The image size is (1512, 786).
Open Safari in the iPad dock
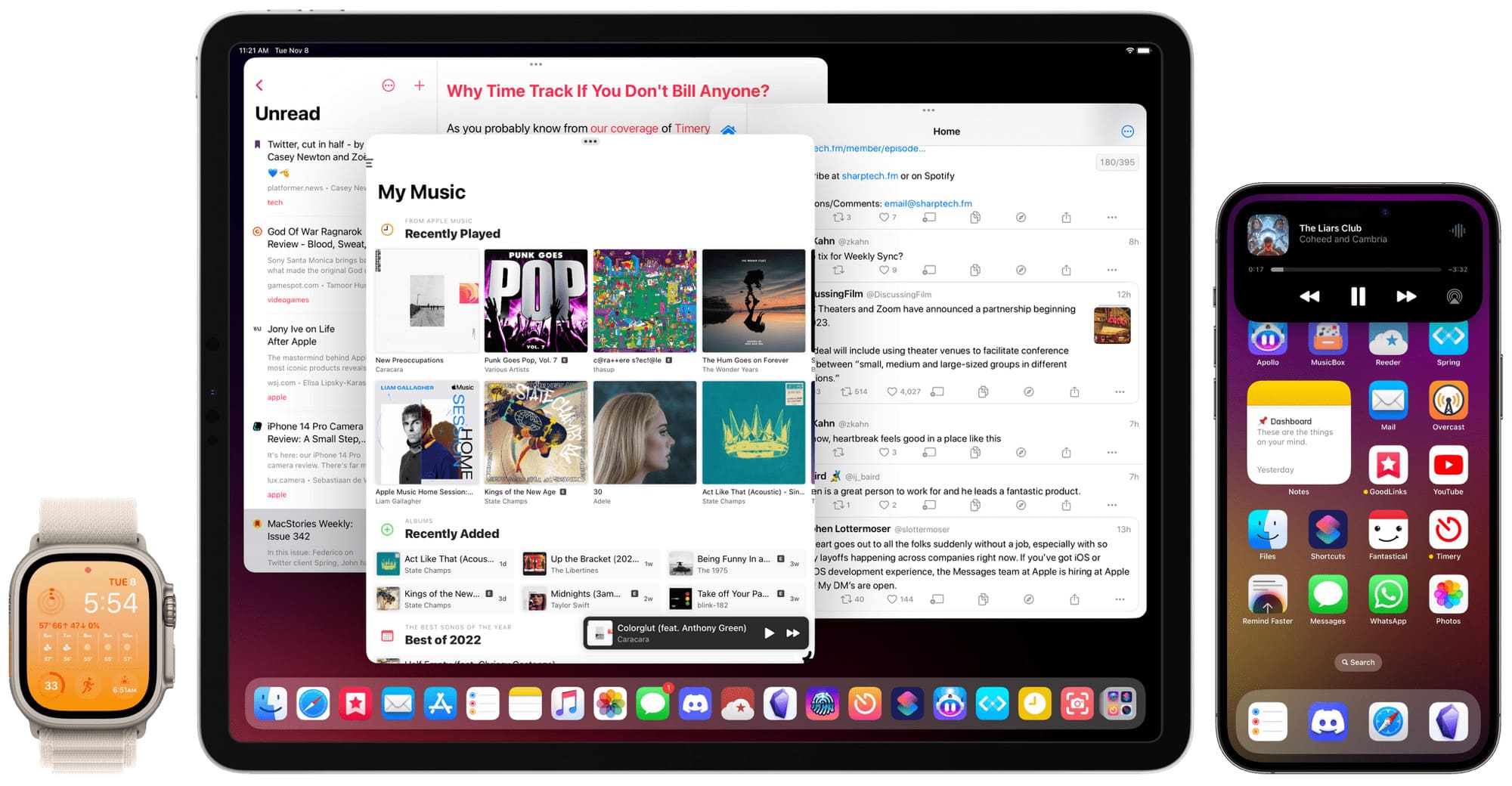[313, 704]
